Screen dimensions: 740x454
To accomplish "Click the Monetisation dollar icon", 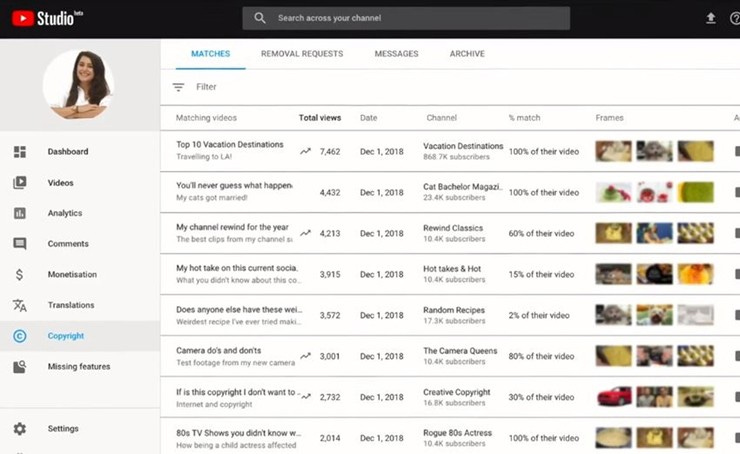I will (x=19, y=274).
